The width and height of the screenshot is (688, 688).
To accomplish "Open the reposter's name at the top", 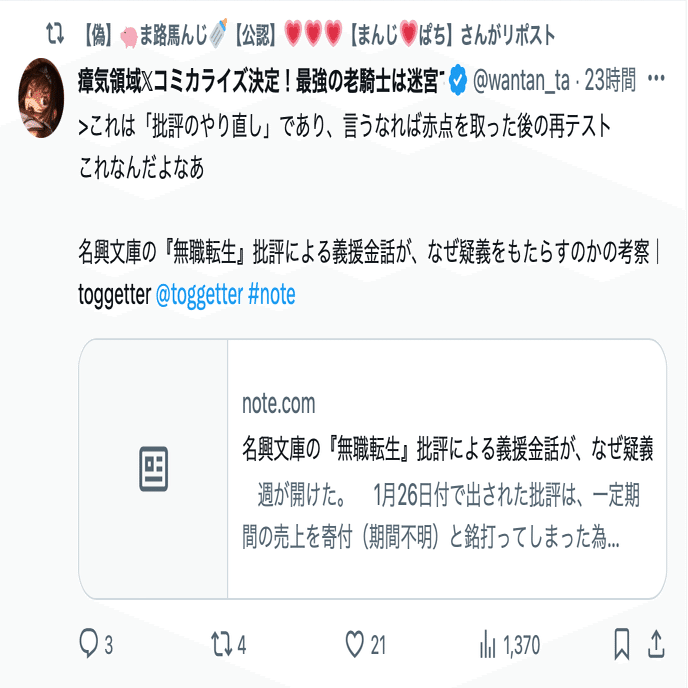I will (x=319, y=35).
